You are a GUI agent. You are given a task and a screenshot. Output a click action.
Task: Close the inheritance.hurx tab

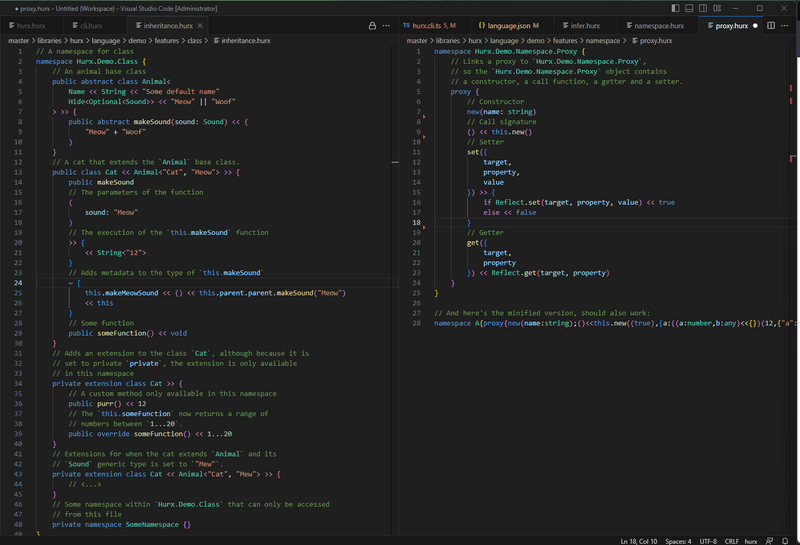tap(200, 26)
